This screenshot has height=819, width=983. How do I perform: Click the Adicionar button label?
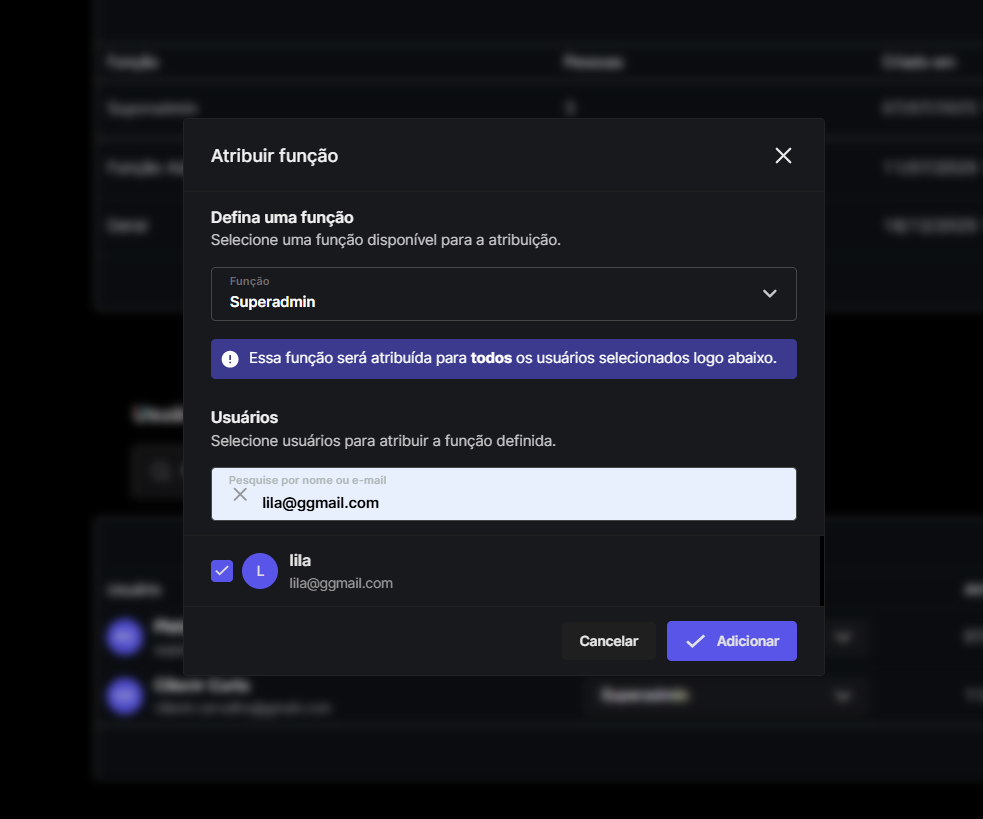tap(747, 641)
